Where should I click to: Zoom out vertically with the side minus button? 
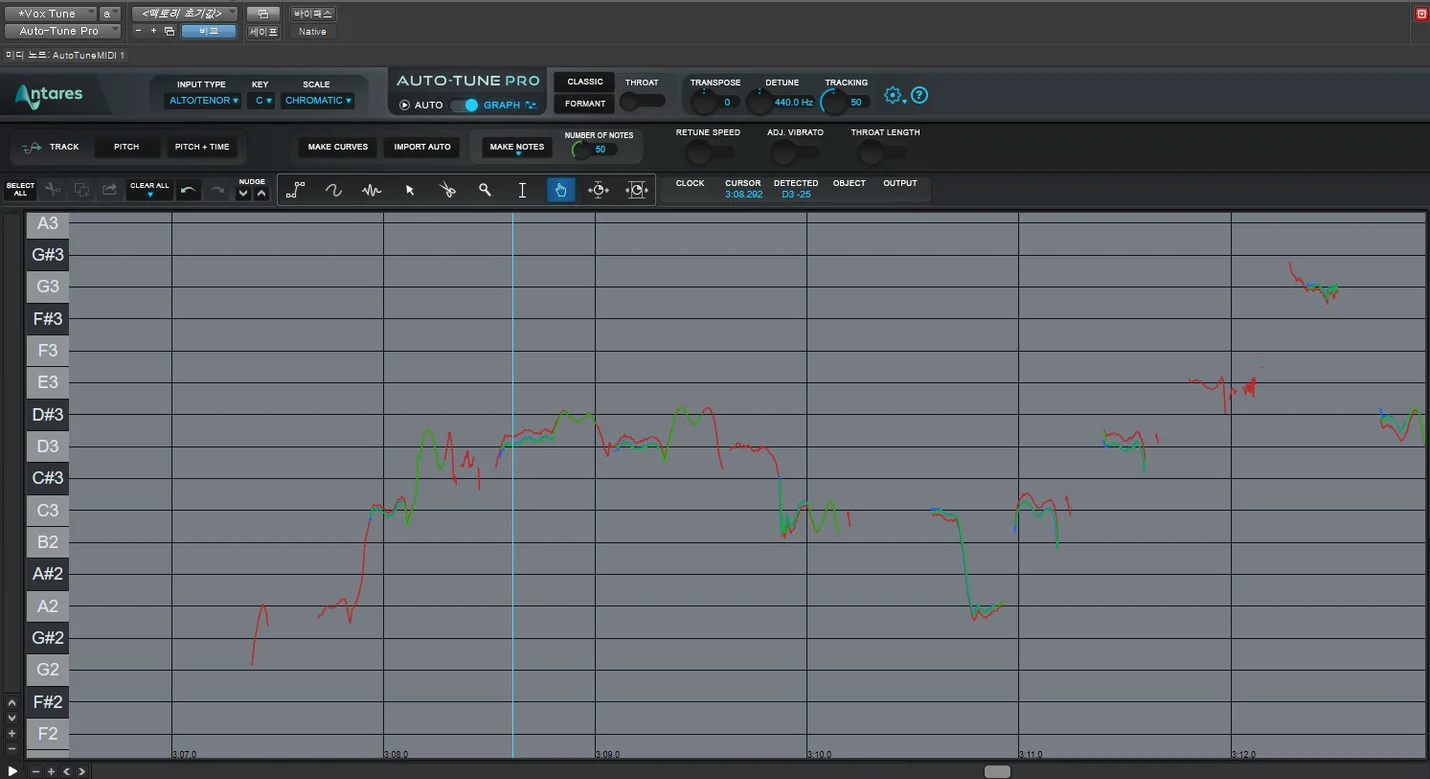pyautogui.click(x=12, y=748)
